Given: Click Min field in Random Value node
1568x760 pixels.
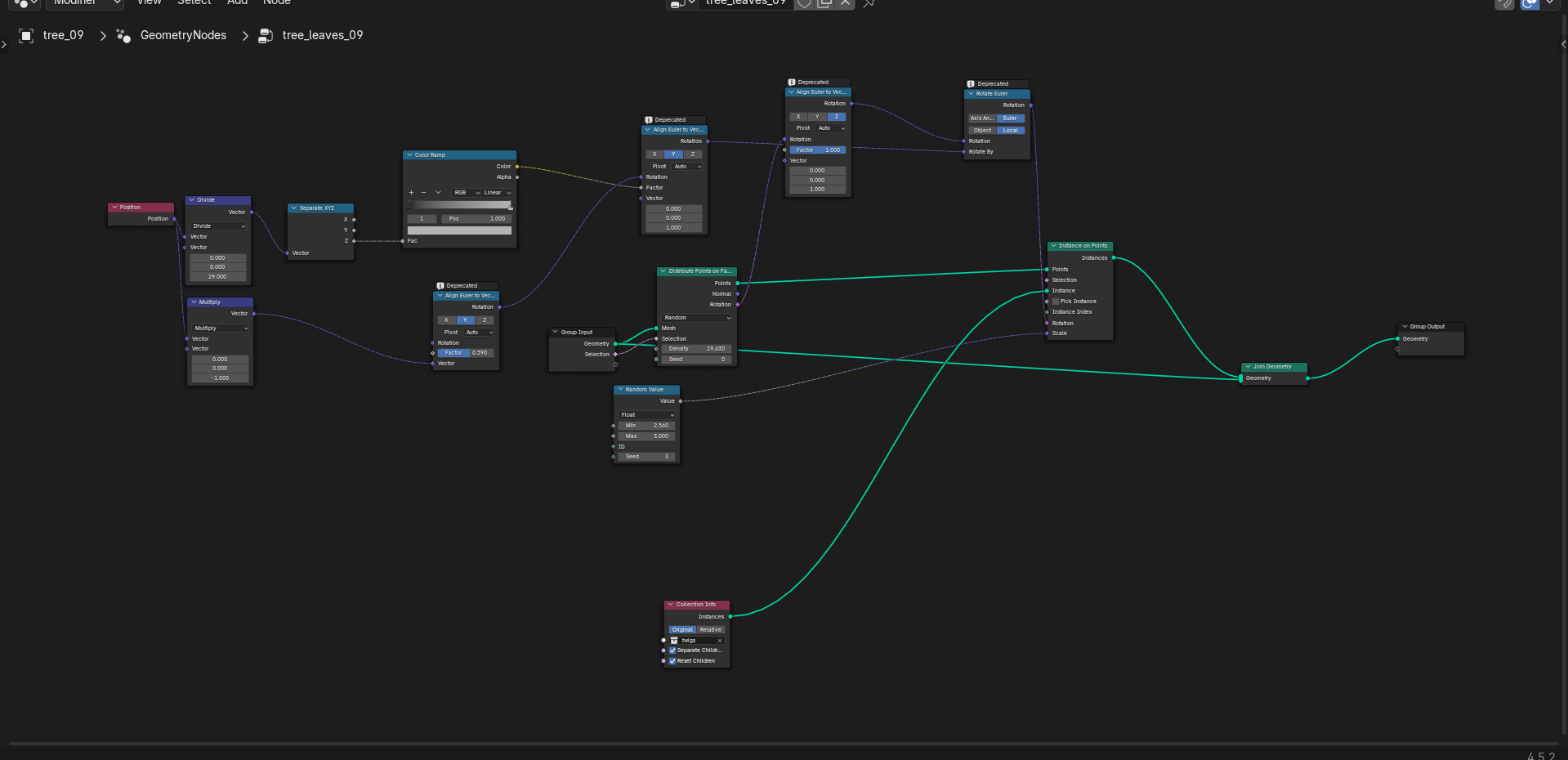Looking at the screenshot, I should tap(647, 426).
